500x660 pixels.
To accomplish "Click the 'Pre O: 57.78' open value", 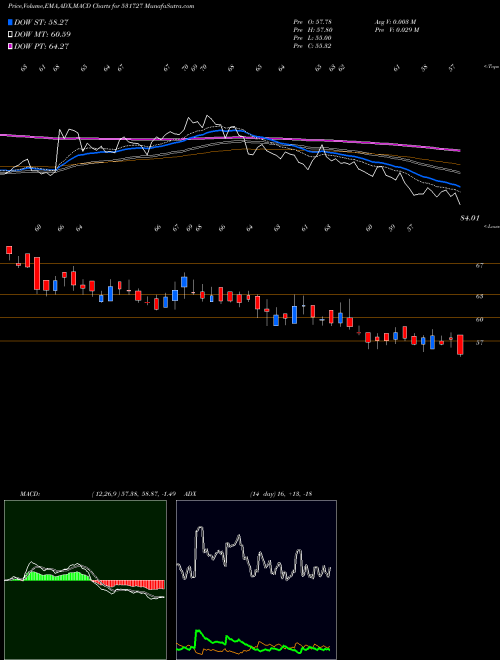I will [x=313, y=22].
